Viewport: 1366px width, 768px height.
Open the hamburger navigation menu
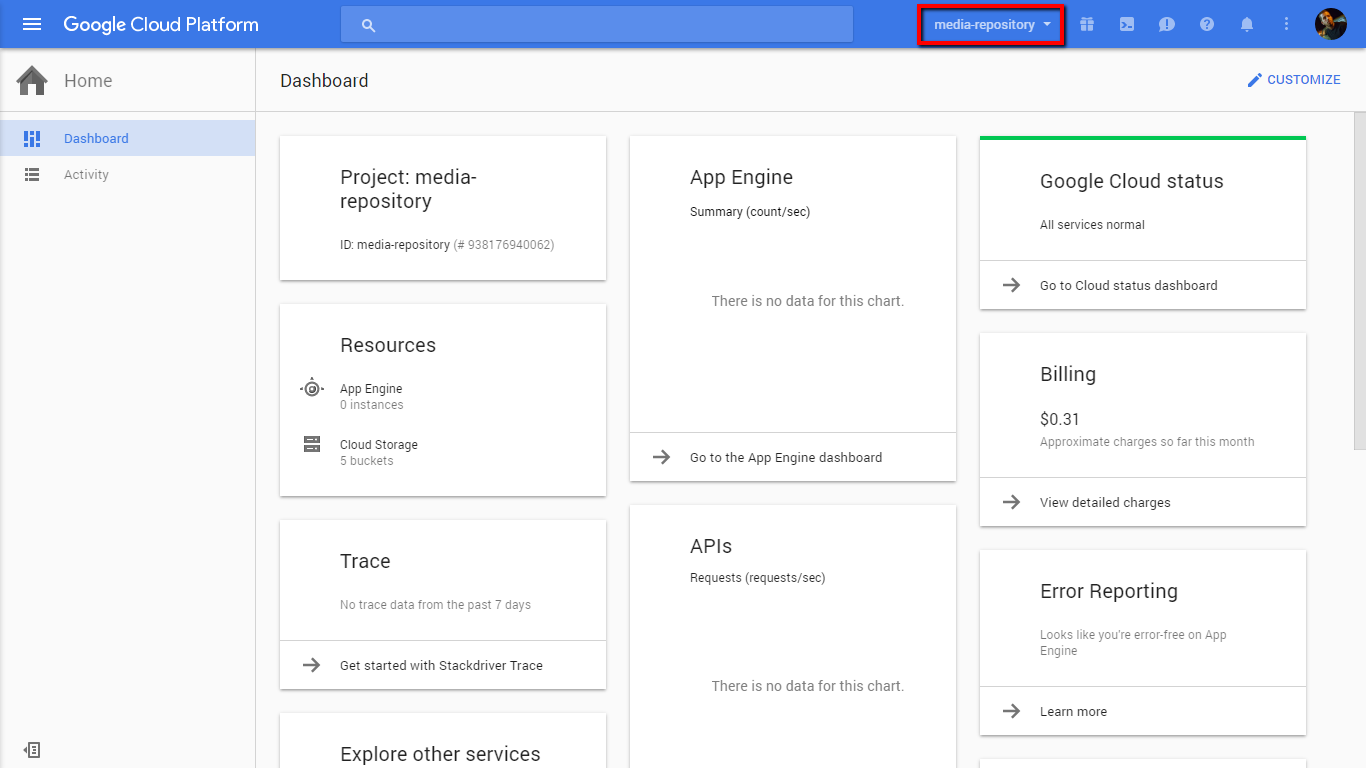32,24
